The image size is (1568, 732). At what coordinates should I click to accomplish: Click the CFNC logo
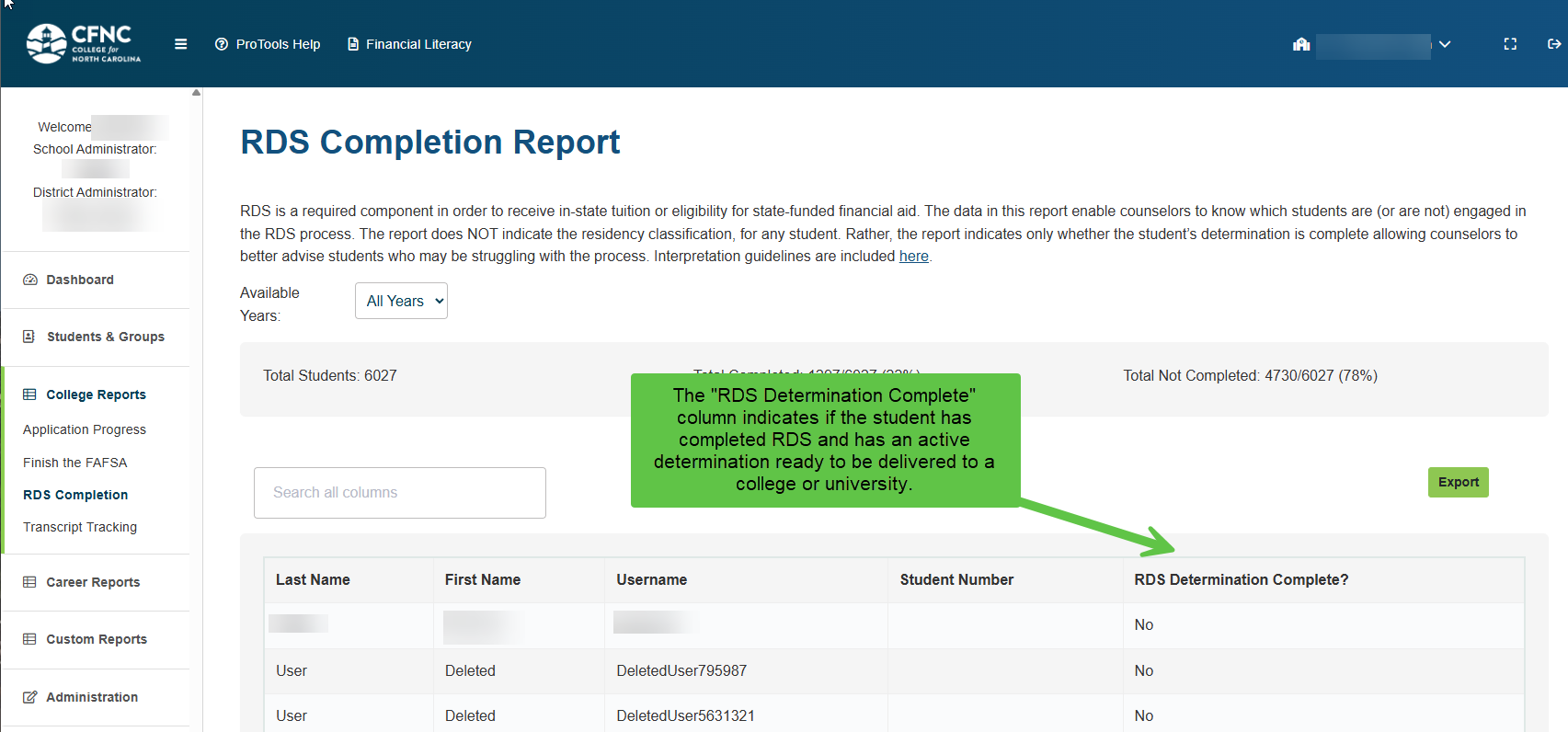click(x=84, y=43)
